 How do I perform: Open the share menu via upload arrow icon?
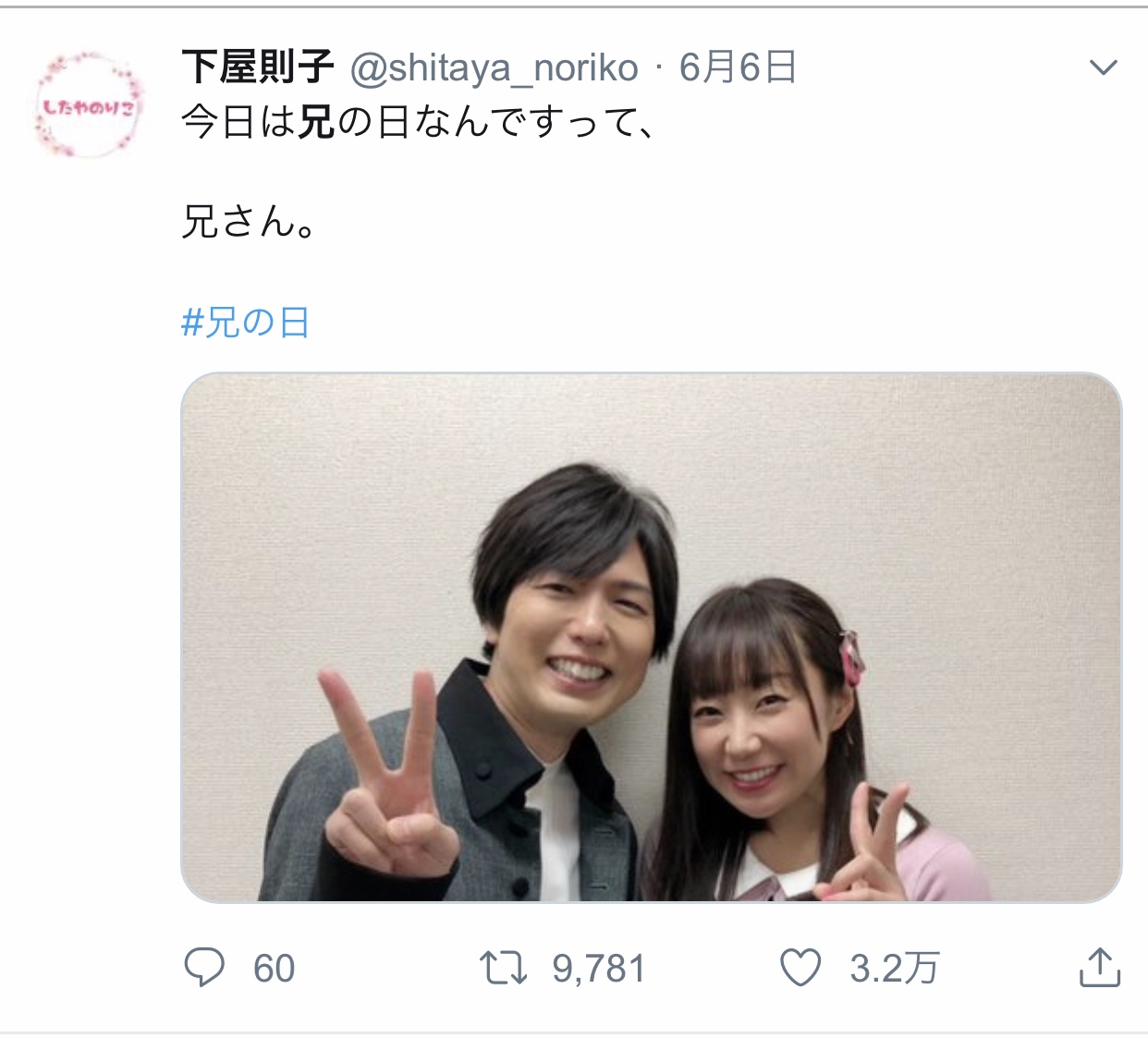point(1100,967)
